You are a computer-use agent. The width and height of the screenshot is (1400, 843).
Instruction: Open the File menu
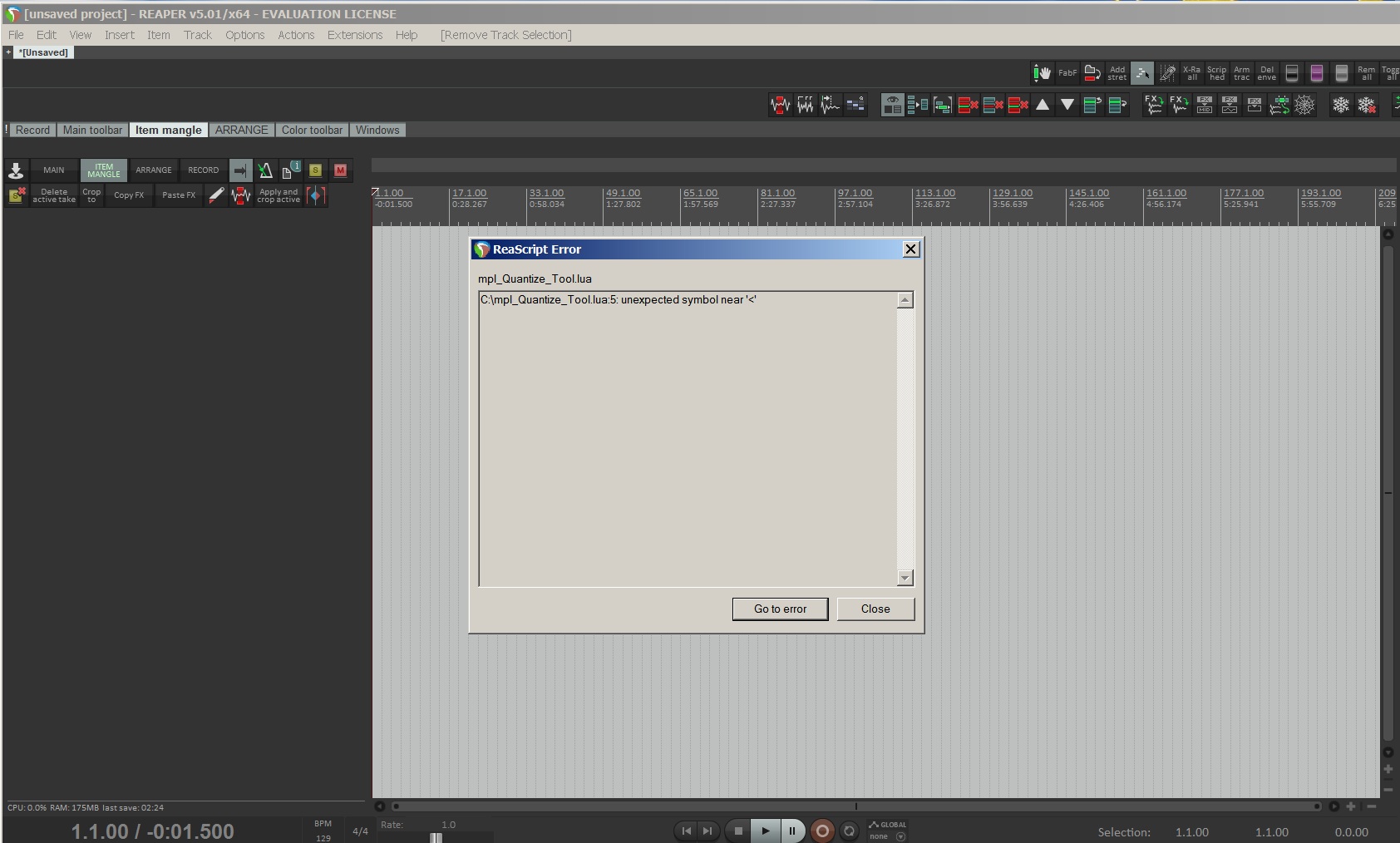click(x=16, y=35)
